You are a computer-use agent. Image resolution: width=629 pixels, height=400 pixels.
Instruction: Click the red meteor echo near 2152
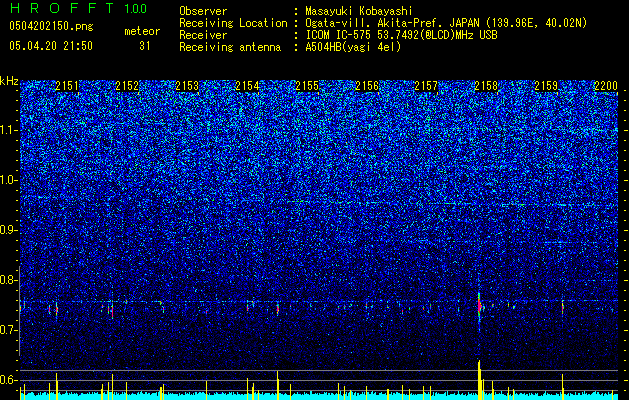(112, 311)
